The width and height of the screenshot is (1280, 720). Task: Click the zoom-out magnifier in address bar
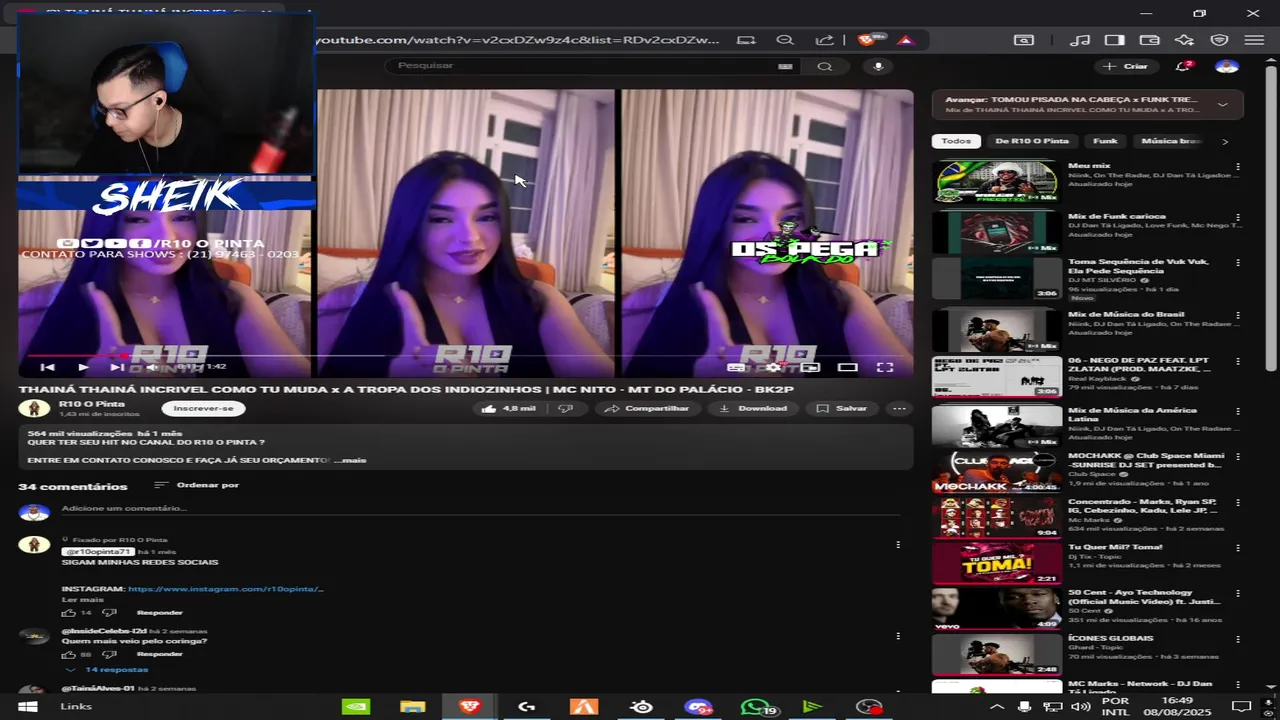coord(785,40)
